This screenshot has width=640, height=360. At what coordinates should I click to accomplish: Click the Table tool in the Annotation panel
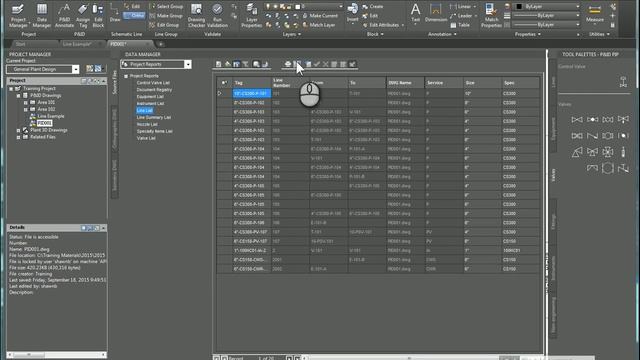[x=460, y=25]
